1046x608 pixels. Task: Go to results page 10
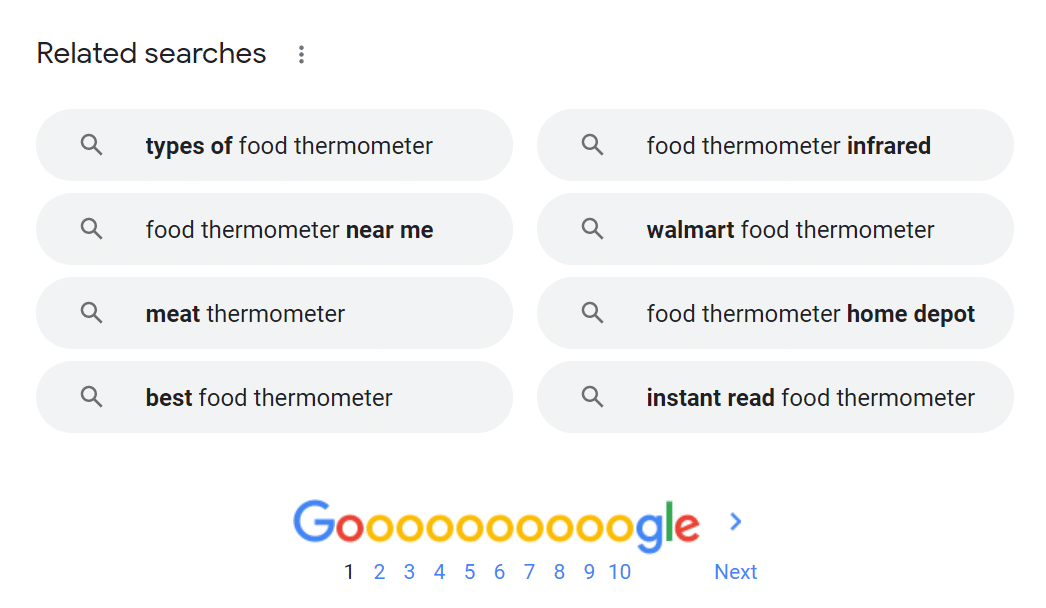tap(619, 572)
